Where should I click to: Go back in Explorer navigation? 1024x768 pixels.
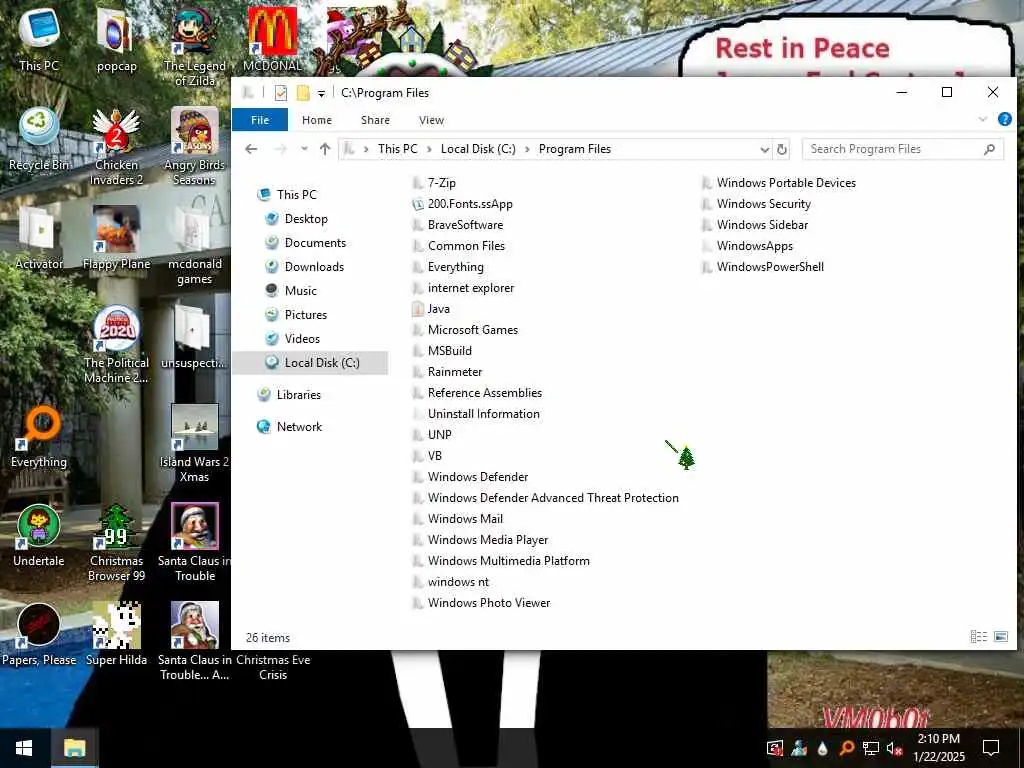pos(251,150)
